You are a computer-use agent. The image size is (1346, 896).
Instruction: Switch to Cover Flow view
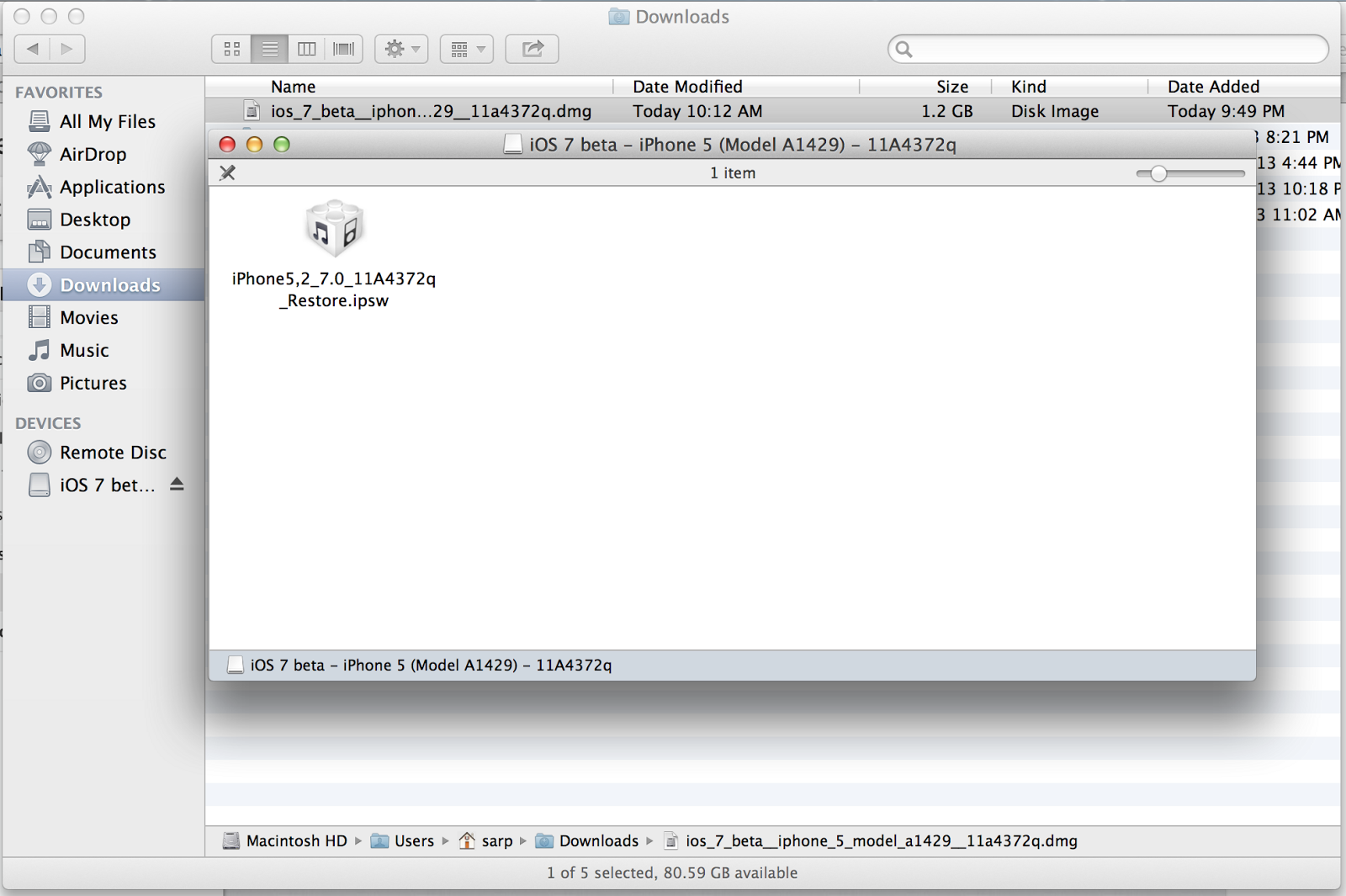point(343,49)
